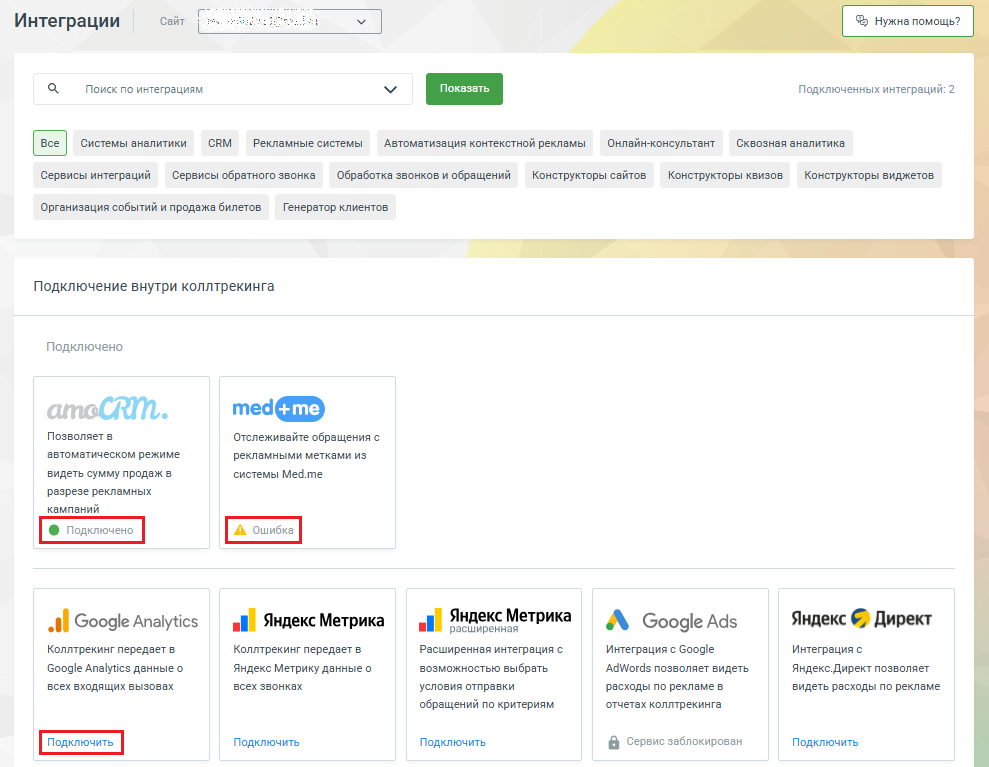Choose the Сквозная аналитика filter
Viewport: 989px width, 767px height.
[x=790, y=143]
